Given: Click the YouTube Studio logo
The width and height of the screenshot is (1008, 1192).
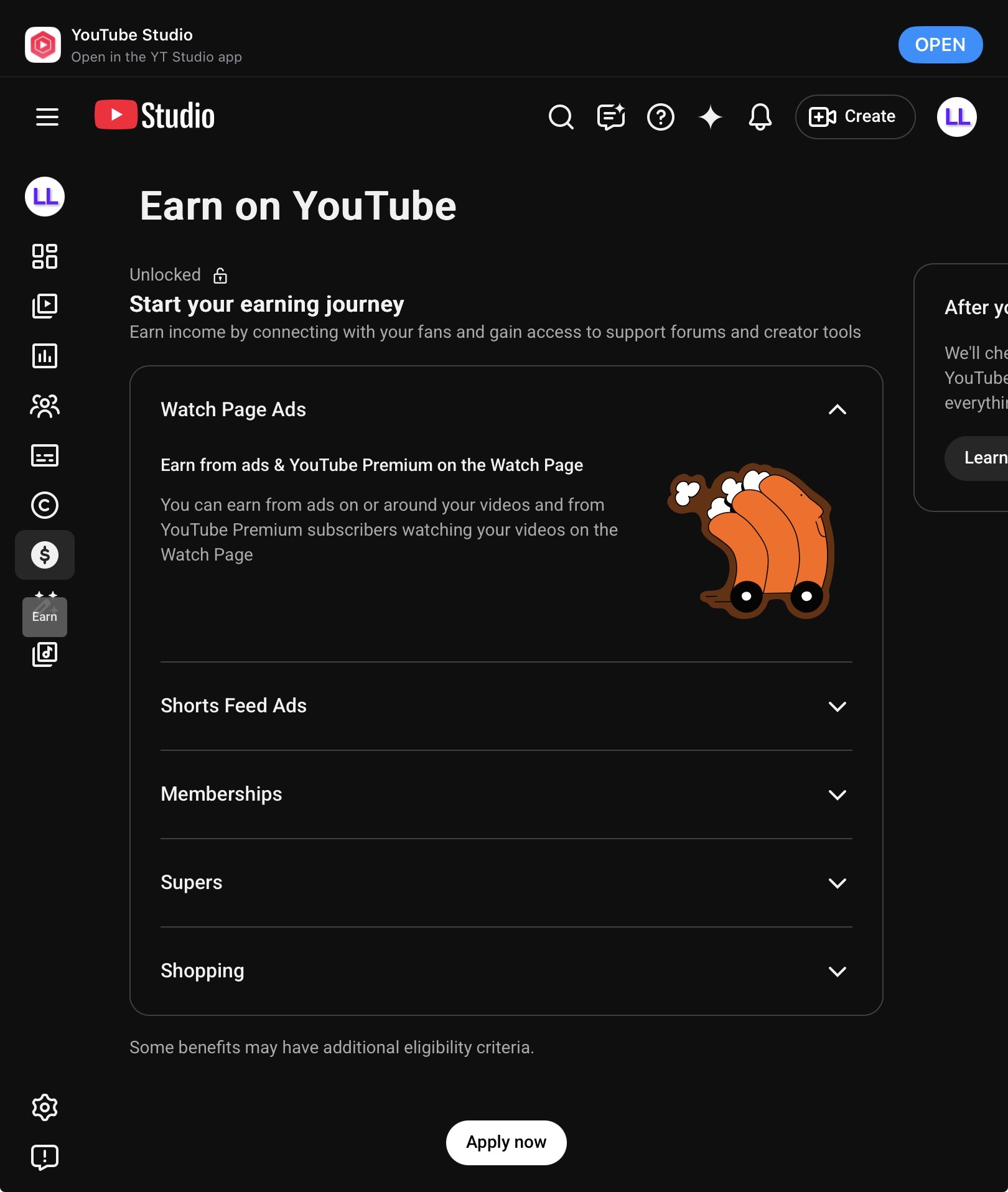Looking at the screenshot, I should click(154, 116).
